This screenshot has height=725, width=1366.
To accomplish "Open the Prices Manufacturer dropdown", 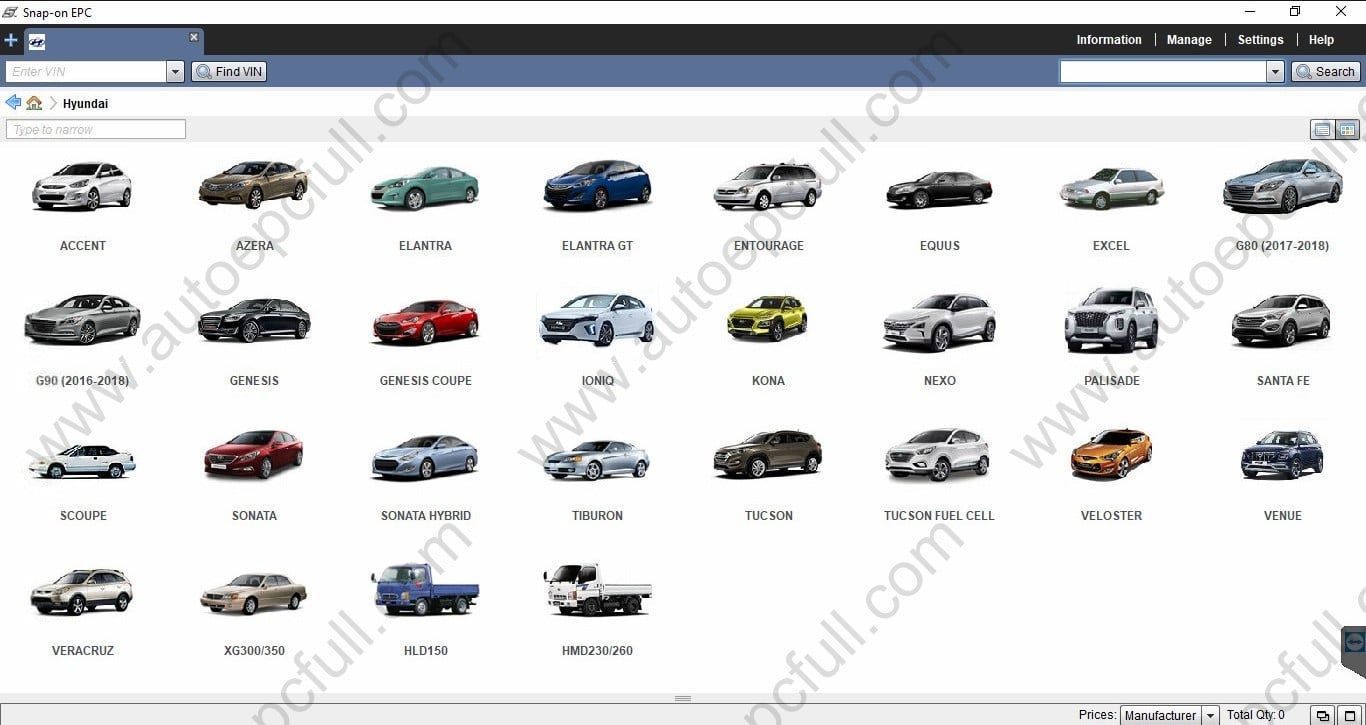I will 1169,715.
